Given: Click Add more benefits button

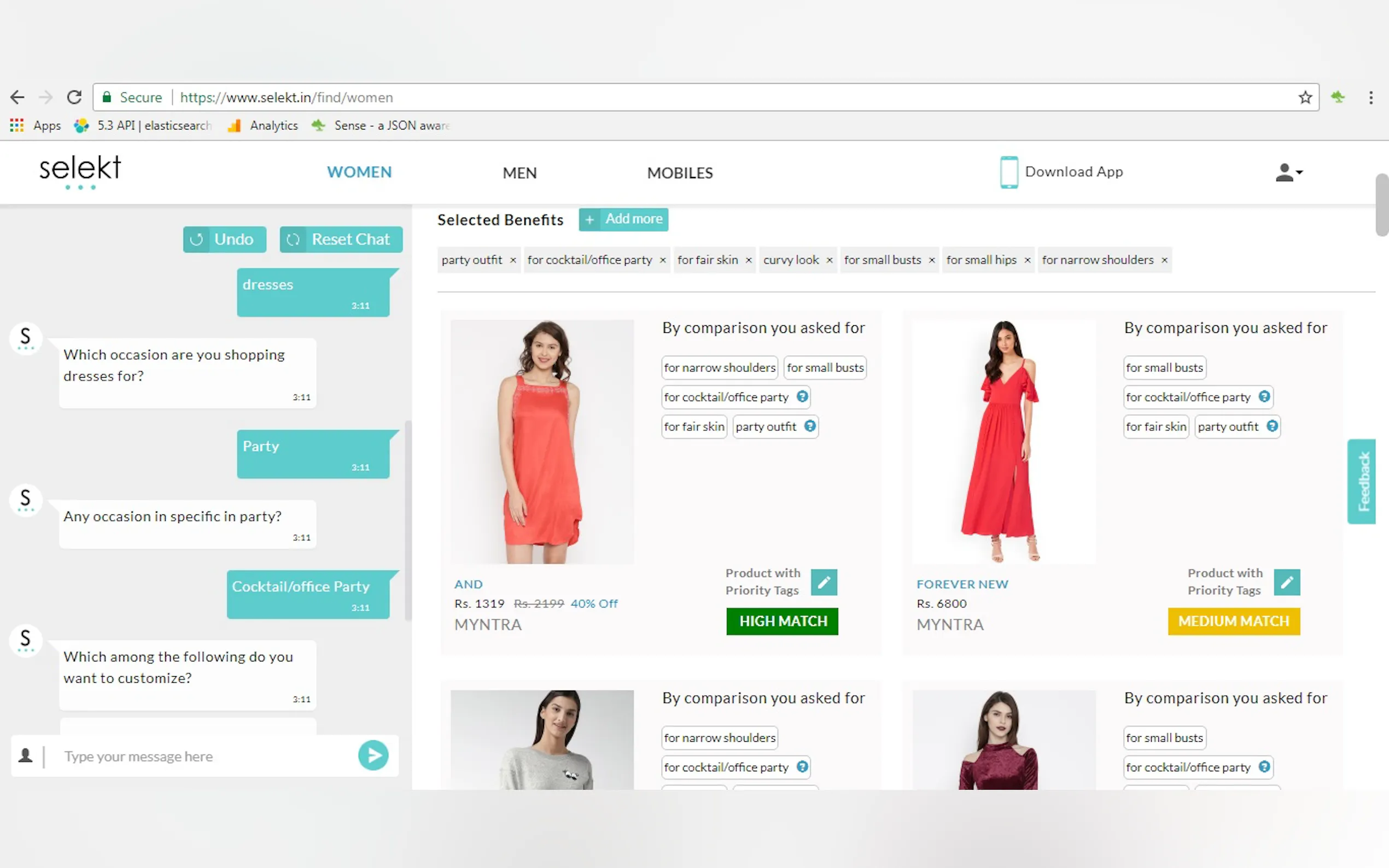Looking at the screenshot, I should click(x=623, y=219).
